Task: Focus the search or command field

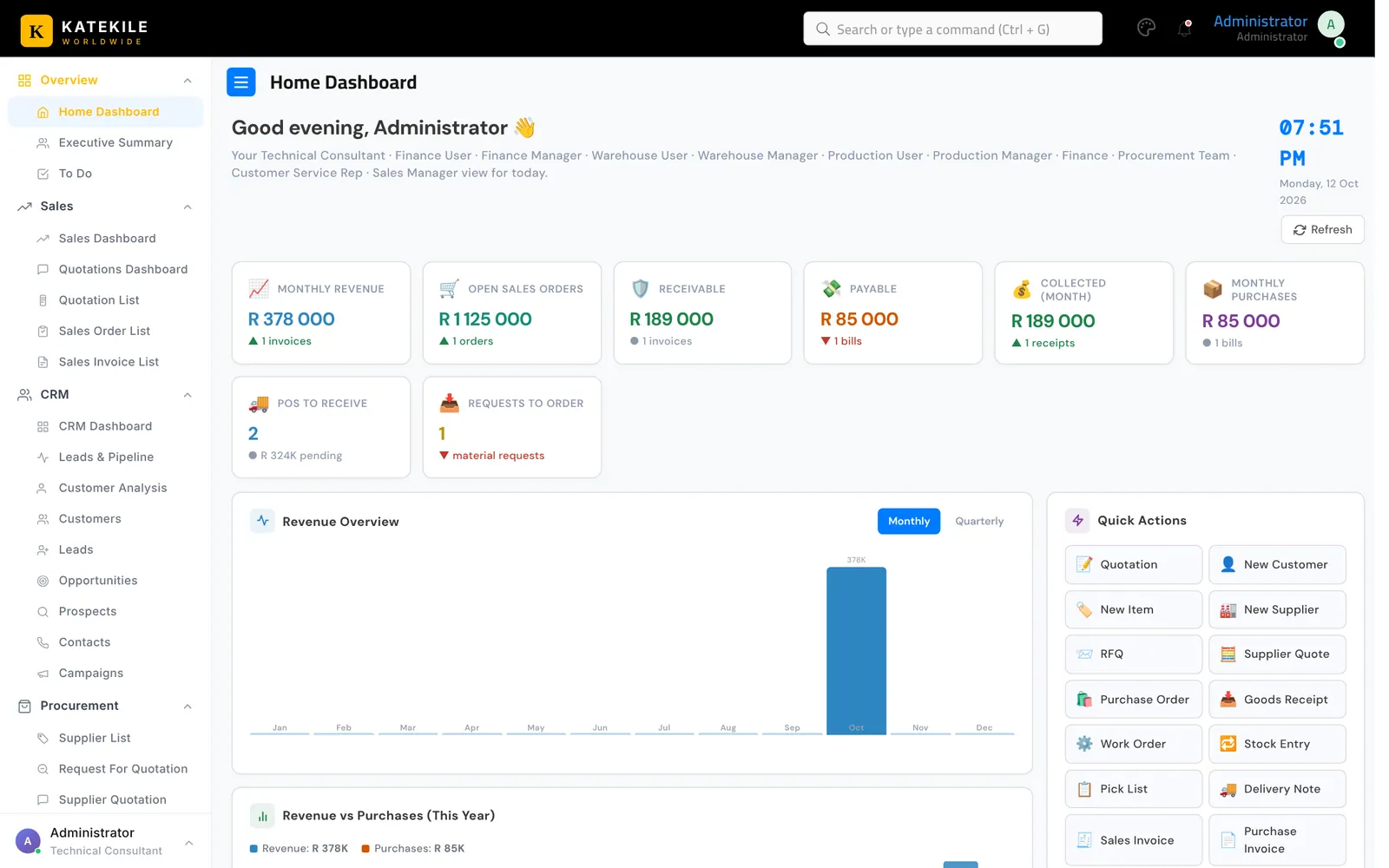Action: pyautogui.click(x=952, y=29)
